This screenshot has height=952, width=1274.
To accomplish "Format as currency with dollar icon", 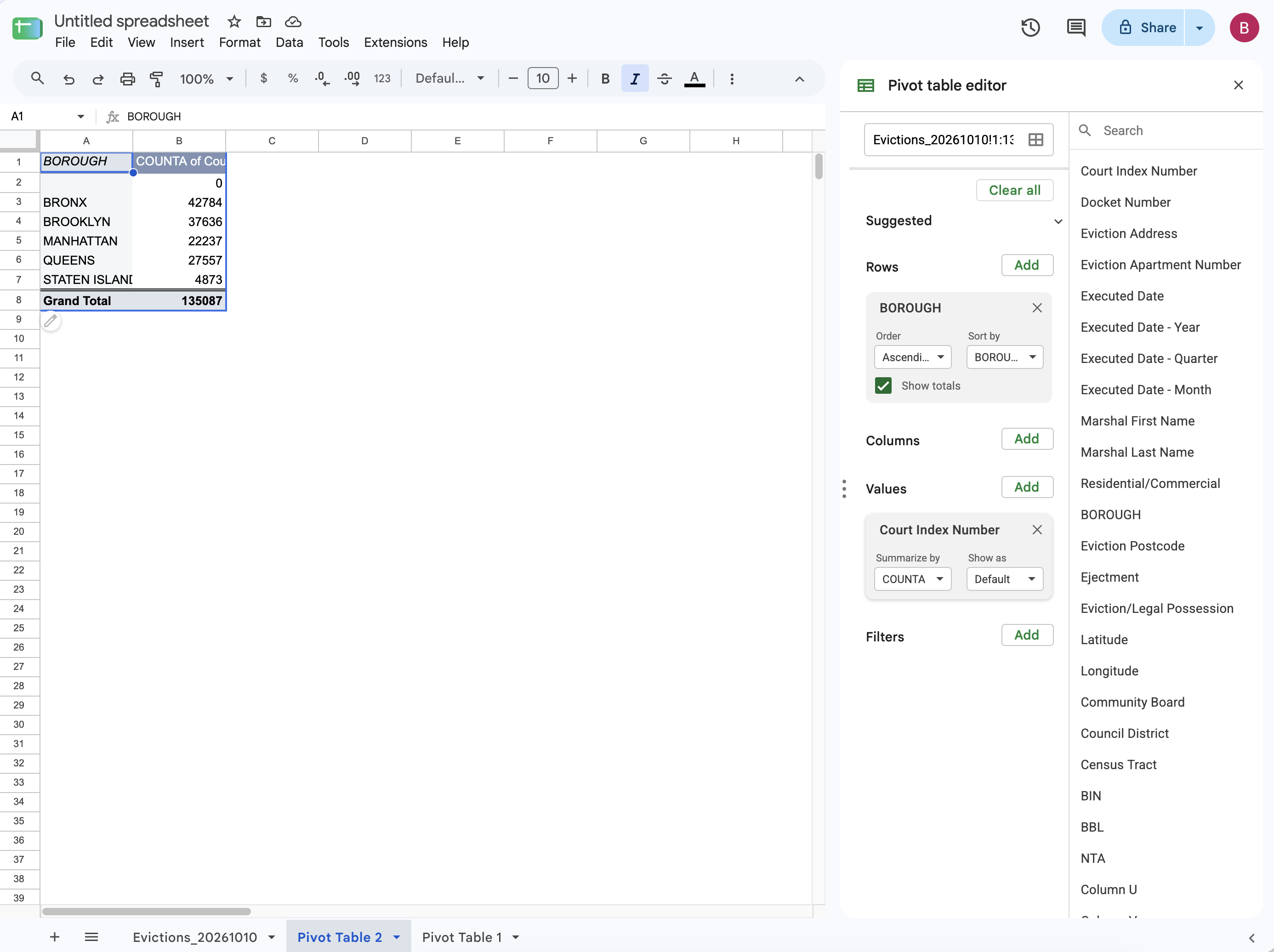I will pos(263,78).
